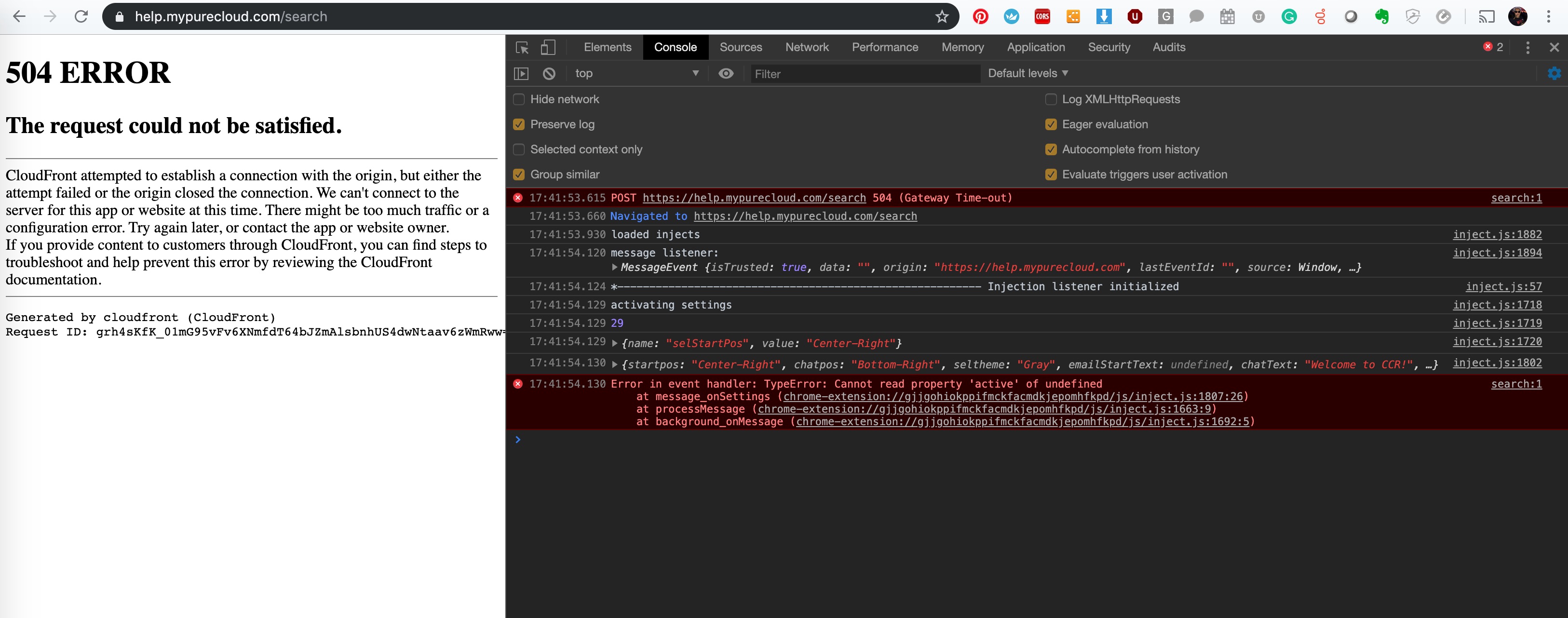Open DevTools three-dot customize menu
This screenshot has height=618, width=1568.
(1527, 47)
